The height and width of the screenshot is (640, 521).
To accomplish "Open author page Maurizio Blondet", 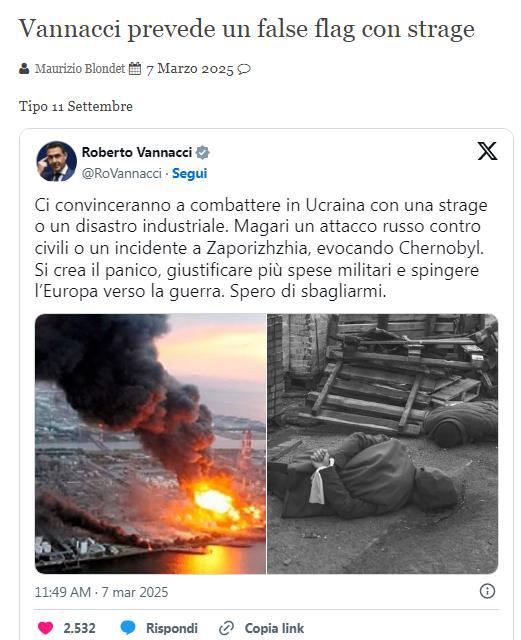I will 80,68.
